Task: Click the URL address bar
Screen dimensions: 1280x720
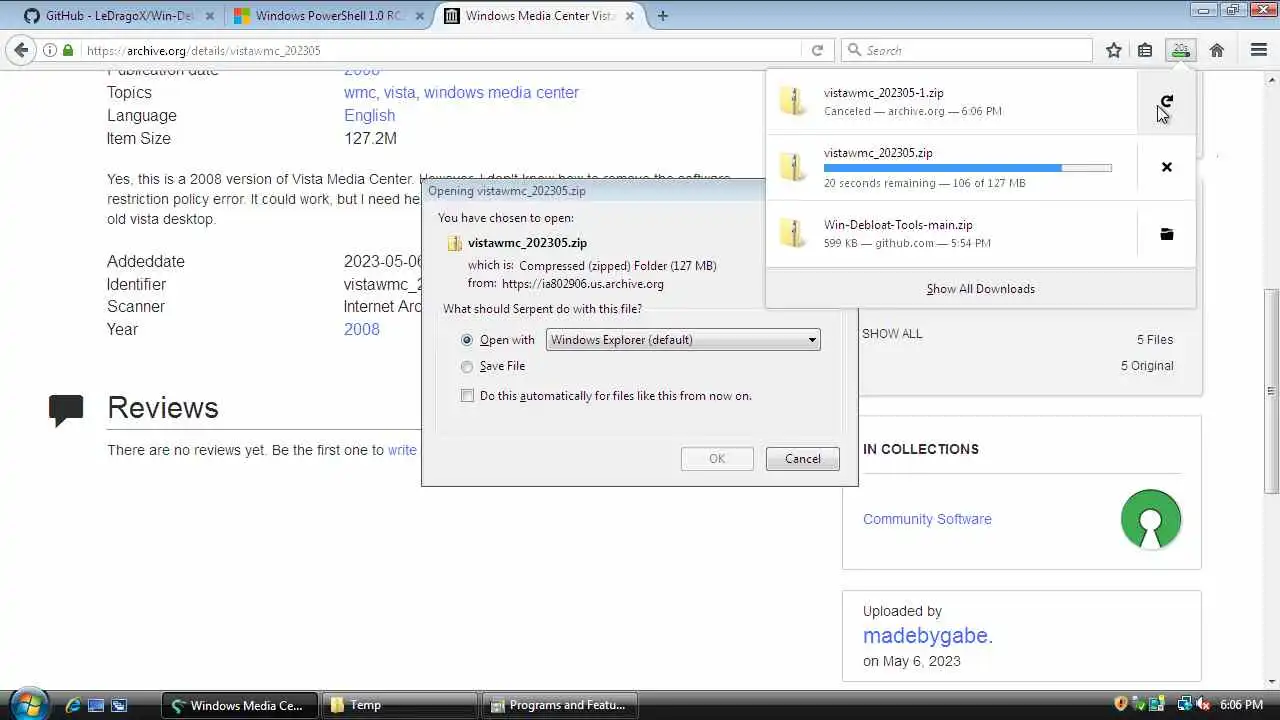Action: pyautogui.click(x=441, y=50)
